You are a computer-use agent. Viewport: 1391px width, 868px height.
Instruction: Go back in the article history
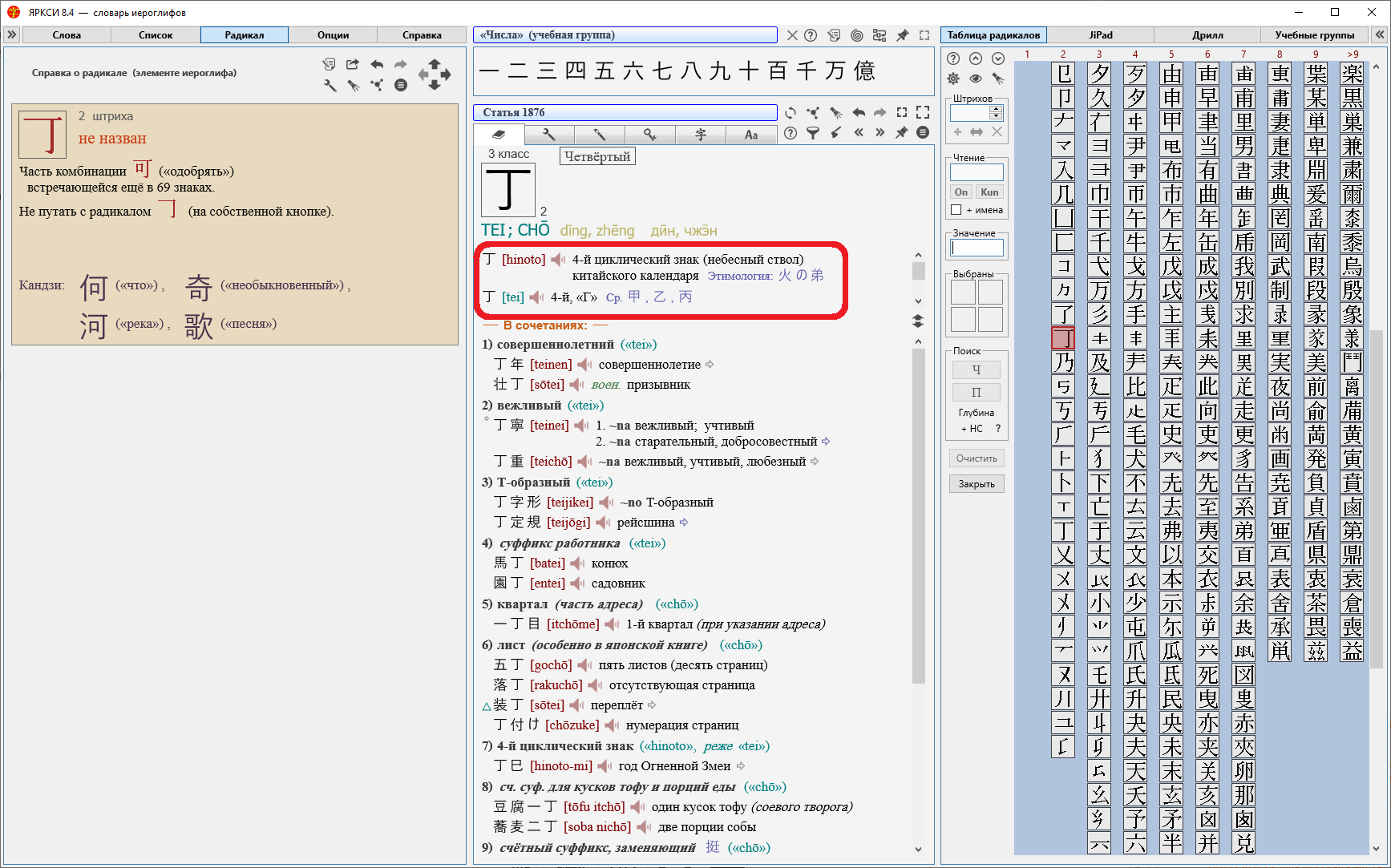859,112
